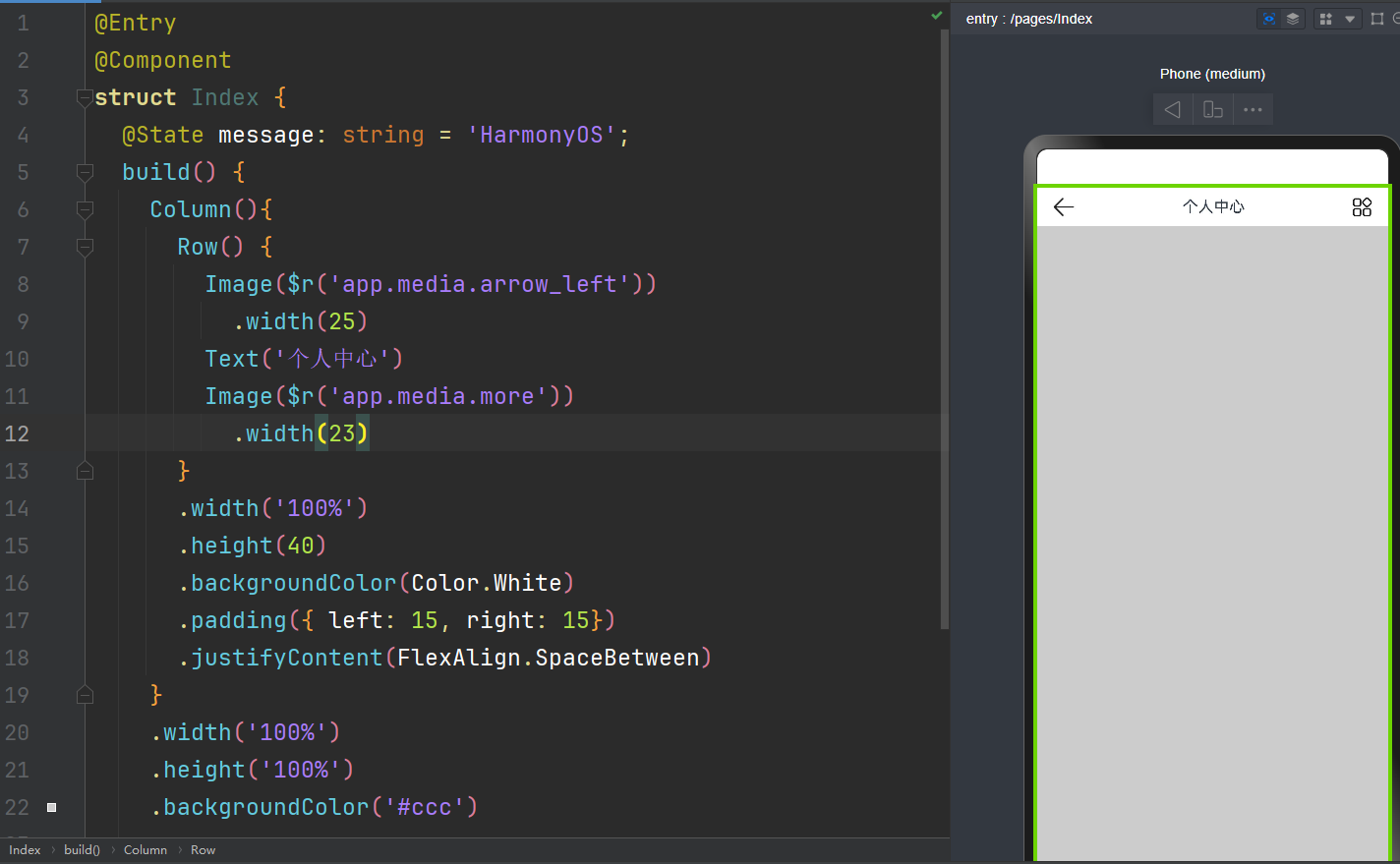This screenshot has width=1400, height=864.
Task: Collapse the build() fold marker
Action: click(85, 172)
